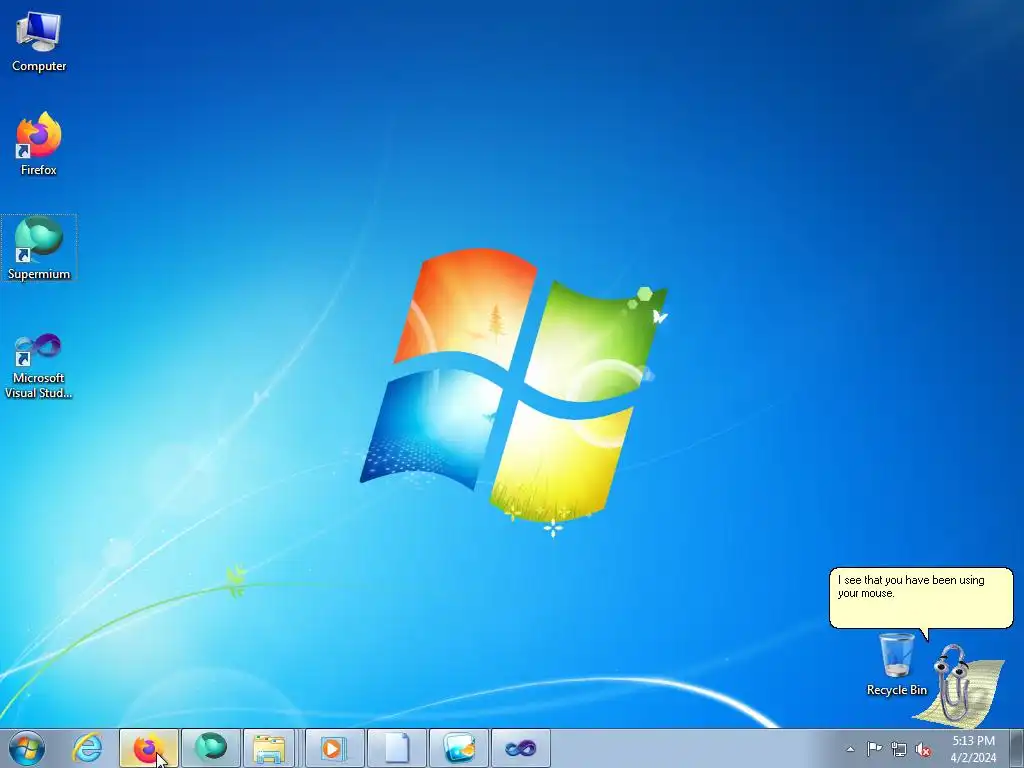Open the Action Center flag icon
The height and width of the screenshot is (768, 1024).
pyautogui.click(x=874, y=749)
